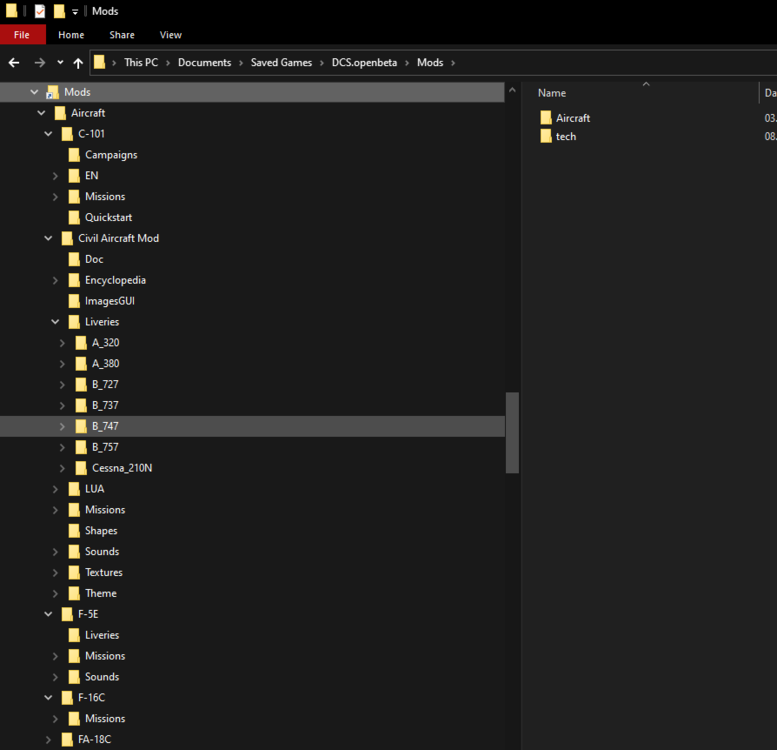Switch to the View ribbon tab

click(170, 35)
